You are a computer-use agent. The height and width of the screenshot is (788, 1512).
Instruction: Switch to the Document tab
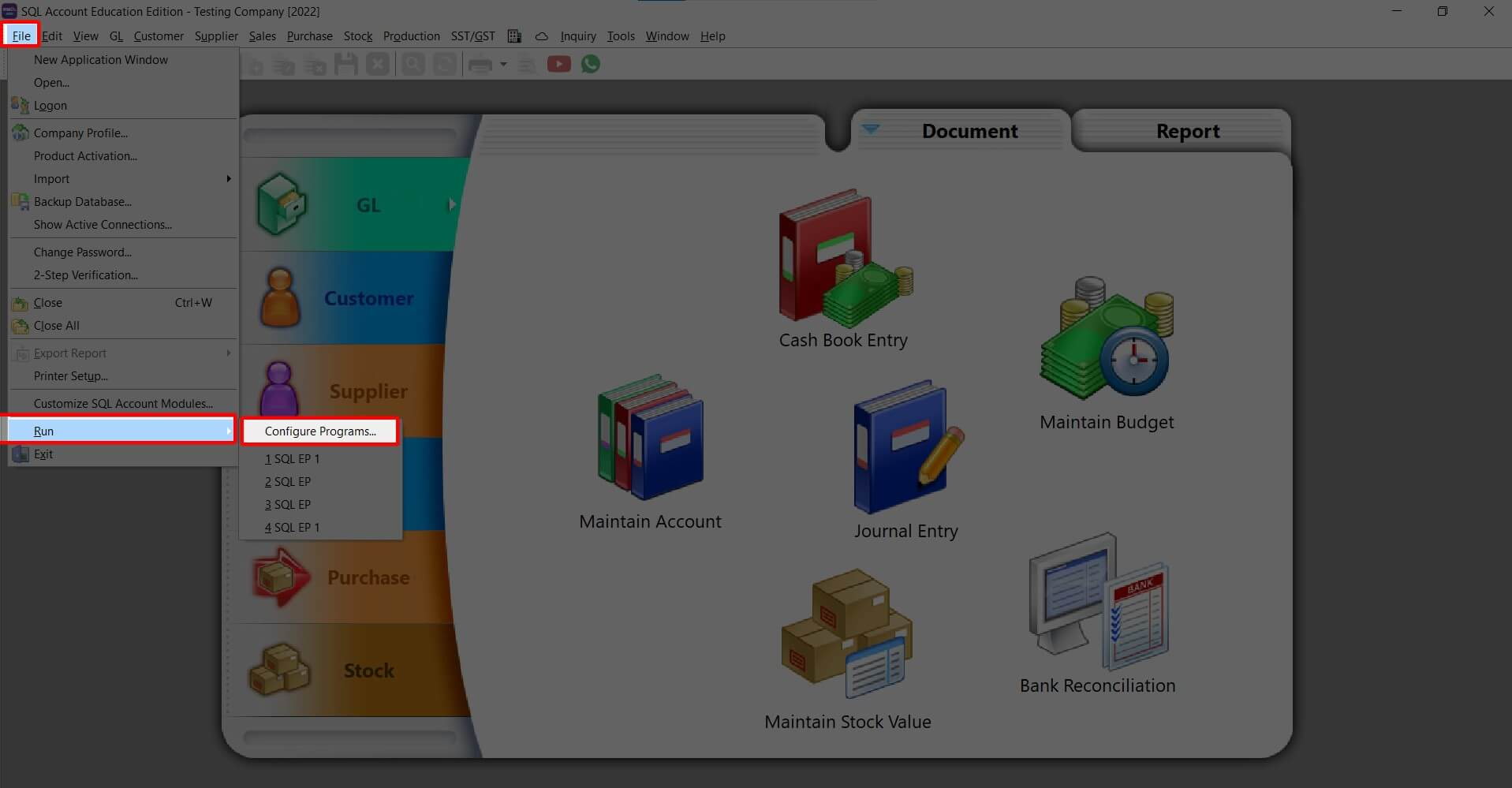pyautogui.click(x=969, y=132)
